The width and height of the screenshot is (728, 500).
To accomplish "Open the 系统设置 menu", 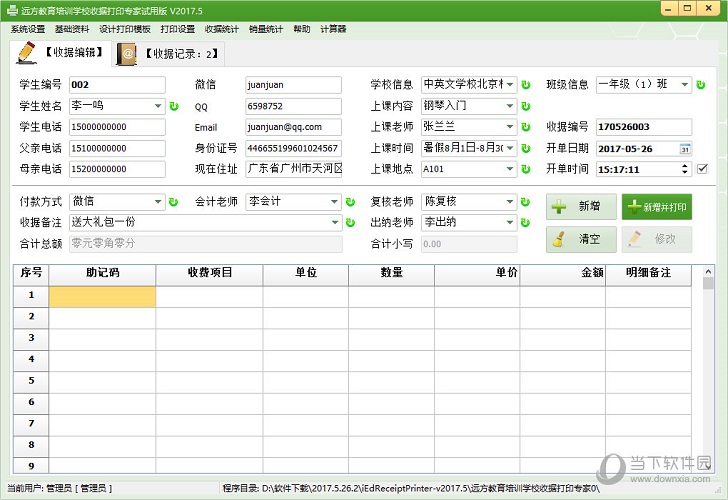I will click(28, 29).
